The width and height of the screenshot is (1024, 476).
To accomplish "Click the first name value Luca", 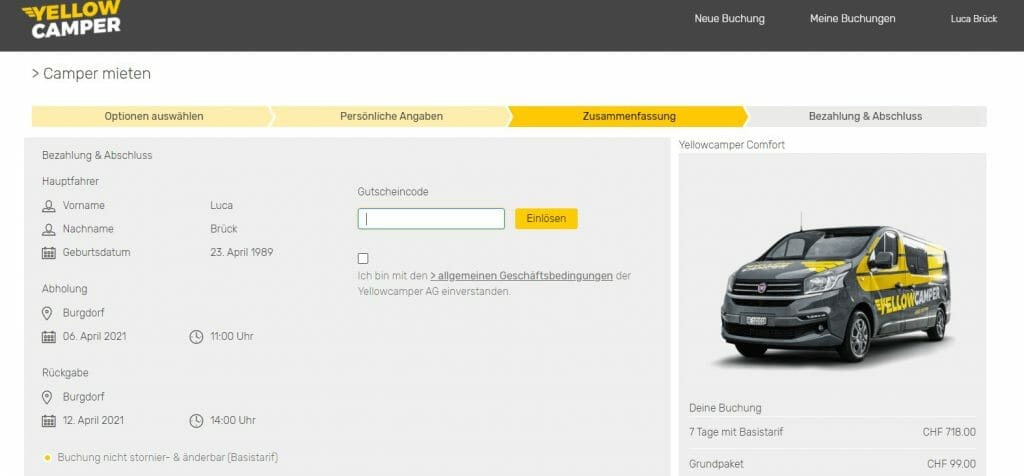I will [x=221, y=206].
